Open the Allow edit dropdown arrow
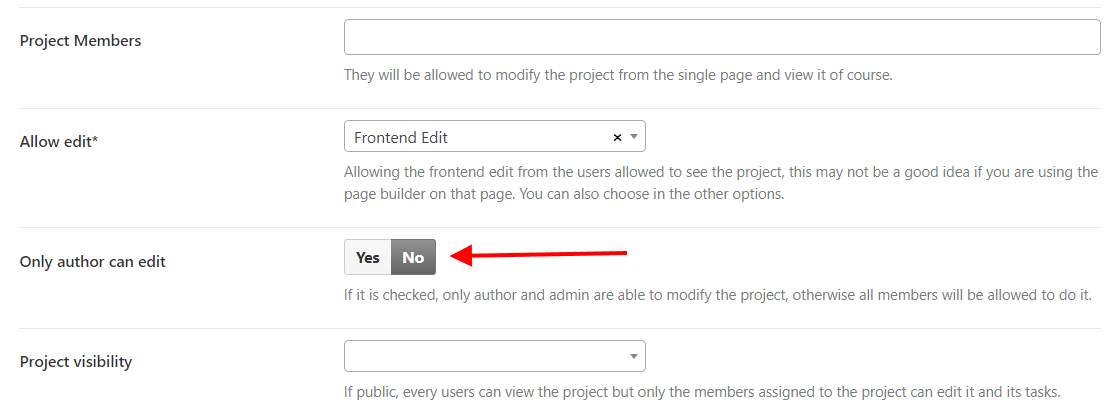The width and height of the screenshot is (1117, 419). [633, 137]
